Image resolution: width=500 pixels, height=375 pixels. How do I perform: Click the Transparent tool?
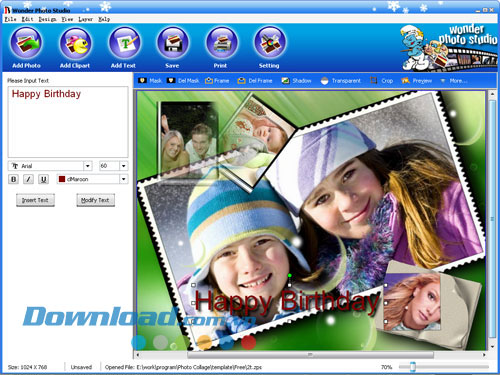tap(340, 81)
